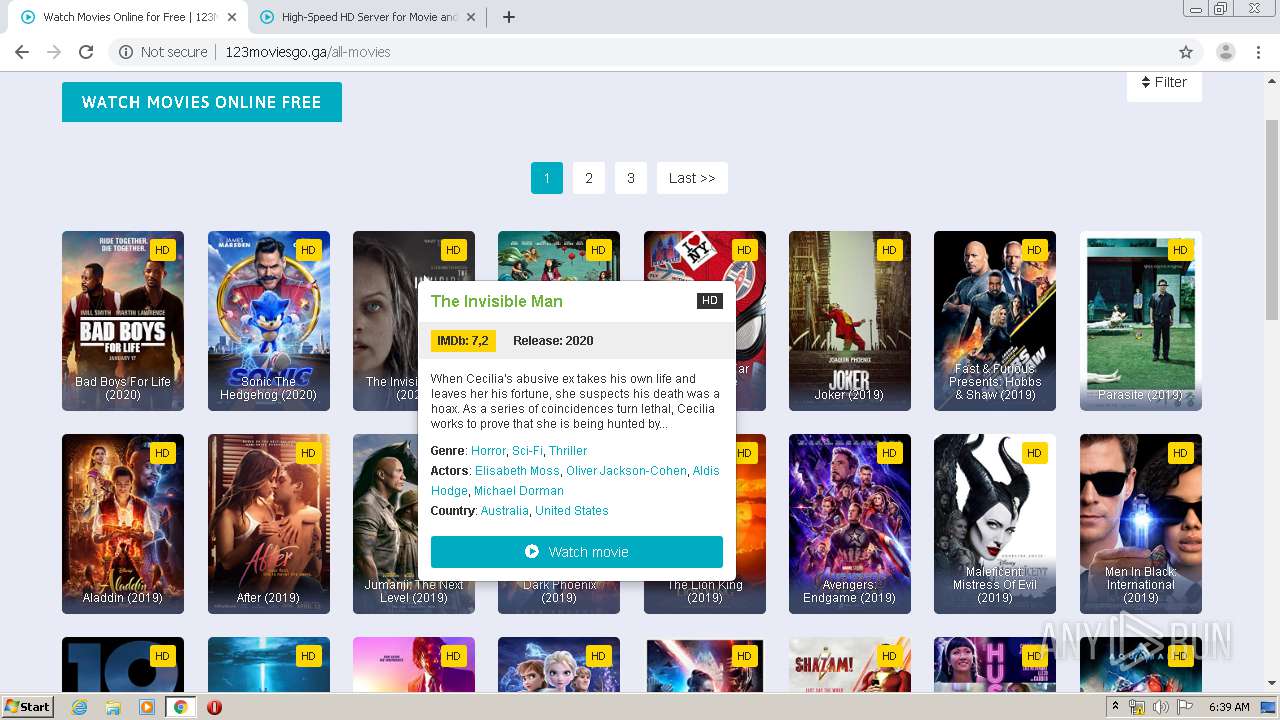Open the Horror genre link

[x=489, y=451]
